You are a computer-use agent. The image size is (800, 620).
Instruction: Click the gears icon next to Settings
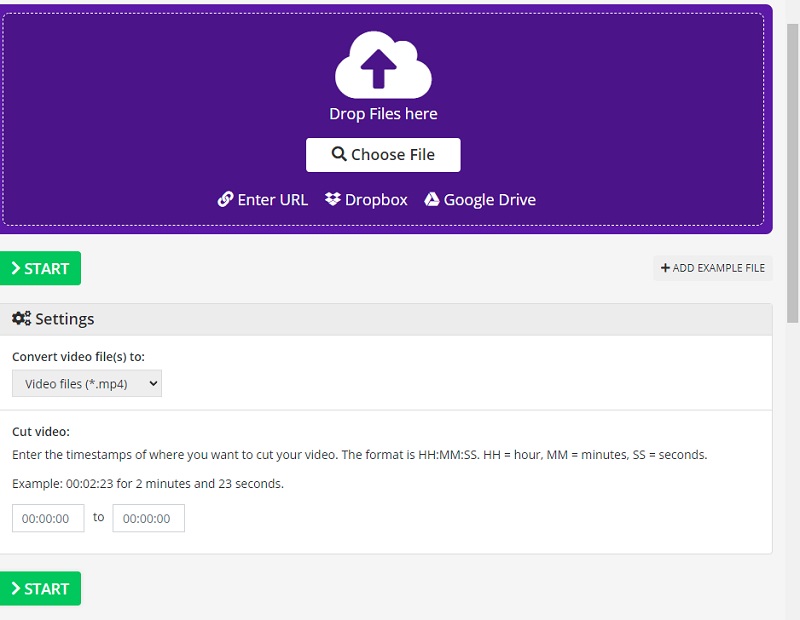tap(21, 319)
